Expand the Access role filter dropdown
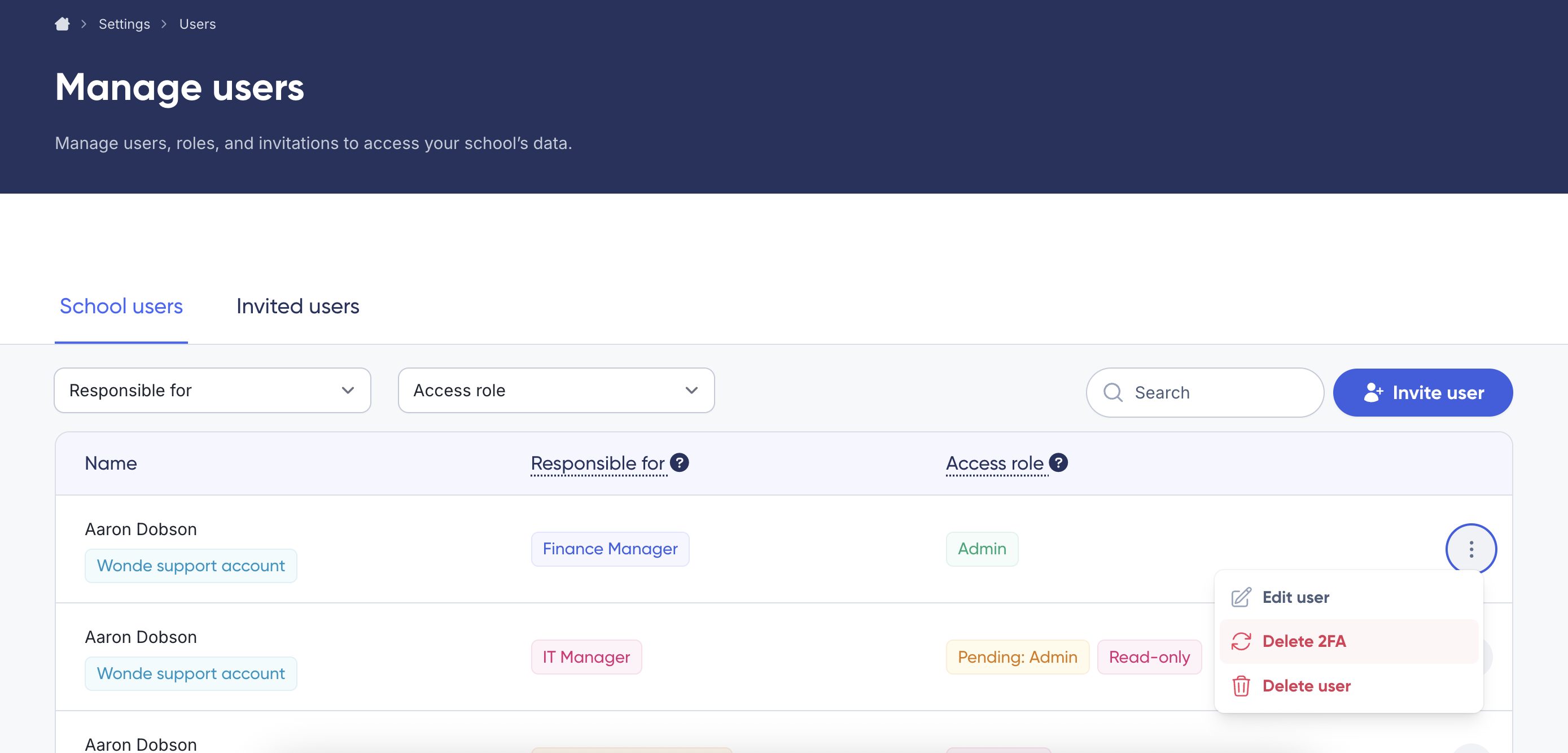The image size is (1568, 753). (x=556, y=390)
